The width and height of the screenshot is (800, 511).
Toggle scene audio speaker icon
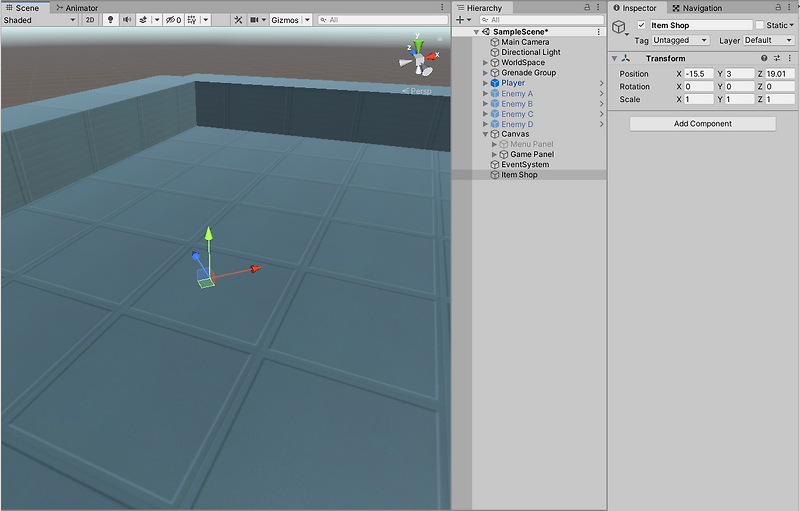coord(127,20)
